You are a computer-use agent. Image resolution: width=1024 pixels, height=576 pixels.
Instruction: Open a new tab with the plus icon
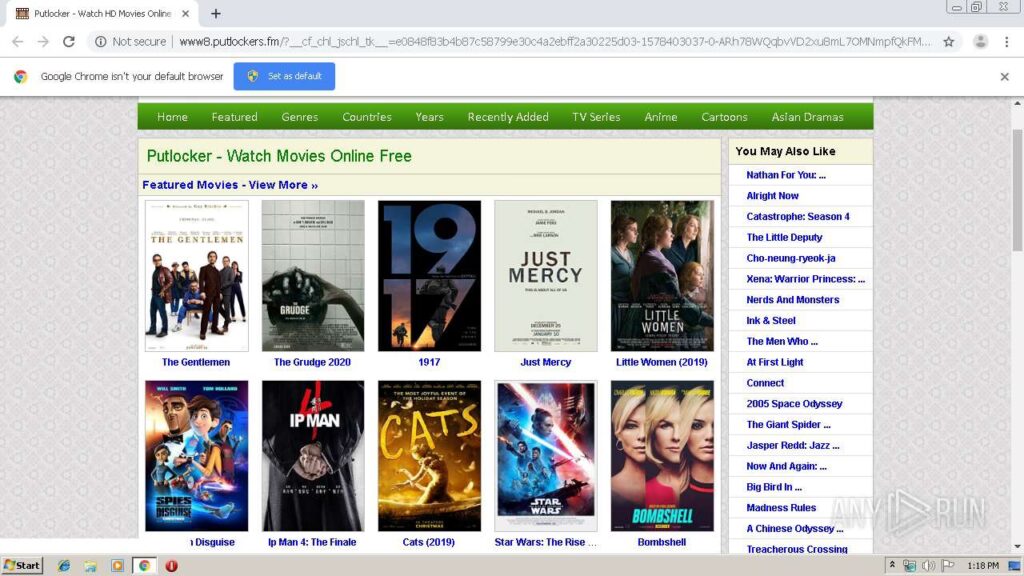pos(215,14)
